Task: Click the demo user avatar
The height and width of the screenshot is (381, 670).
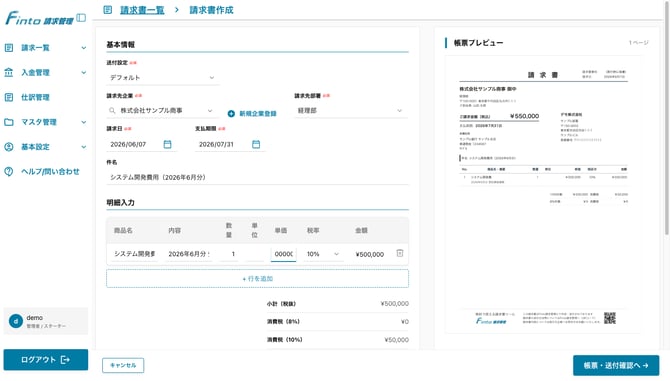Action: coord(16,321)
